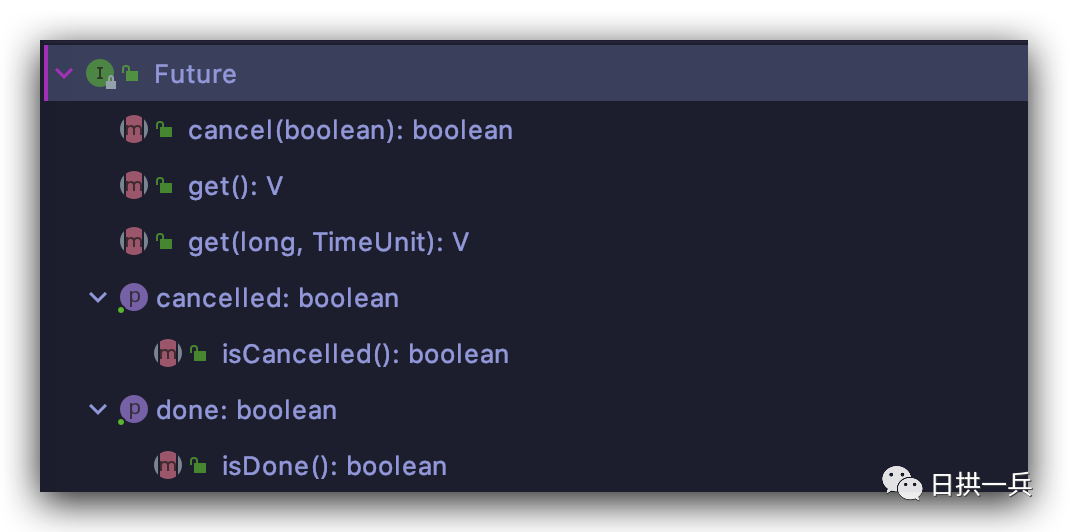Screen dimensions: 1068x532
Task: Select the get(long, TimeUnit): V method
Action: [x=328, y=242]
